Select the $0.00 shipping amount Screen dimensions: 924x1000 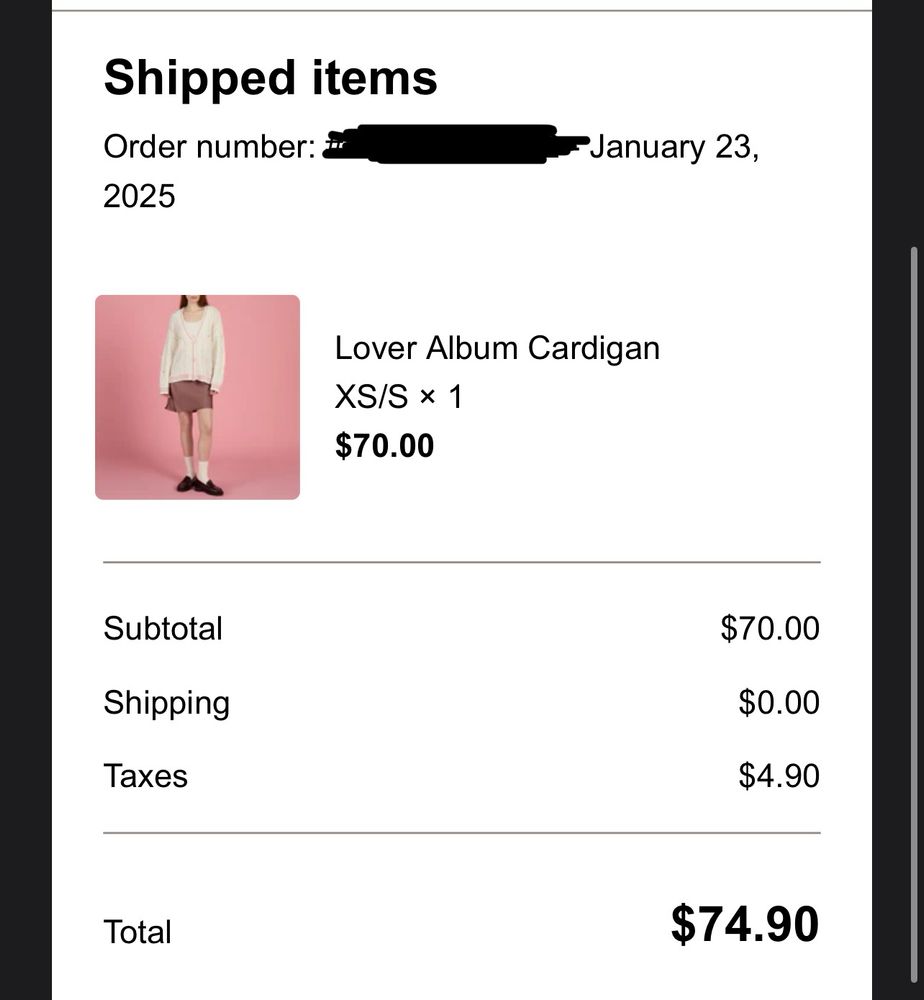(778, 703)
